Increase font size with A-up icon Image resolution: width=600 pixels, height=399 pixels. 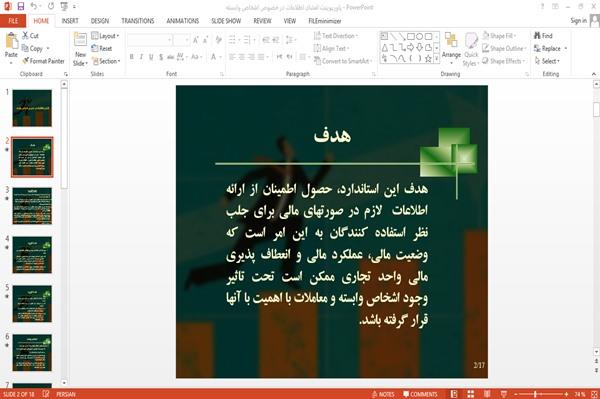[x=196, y=39]
